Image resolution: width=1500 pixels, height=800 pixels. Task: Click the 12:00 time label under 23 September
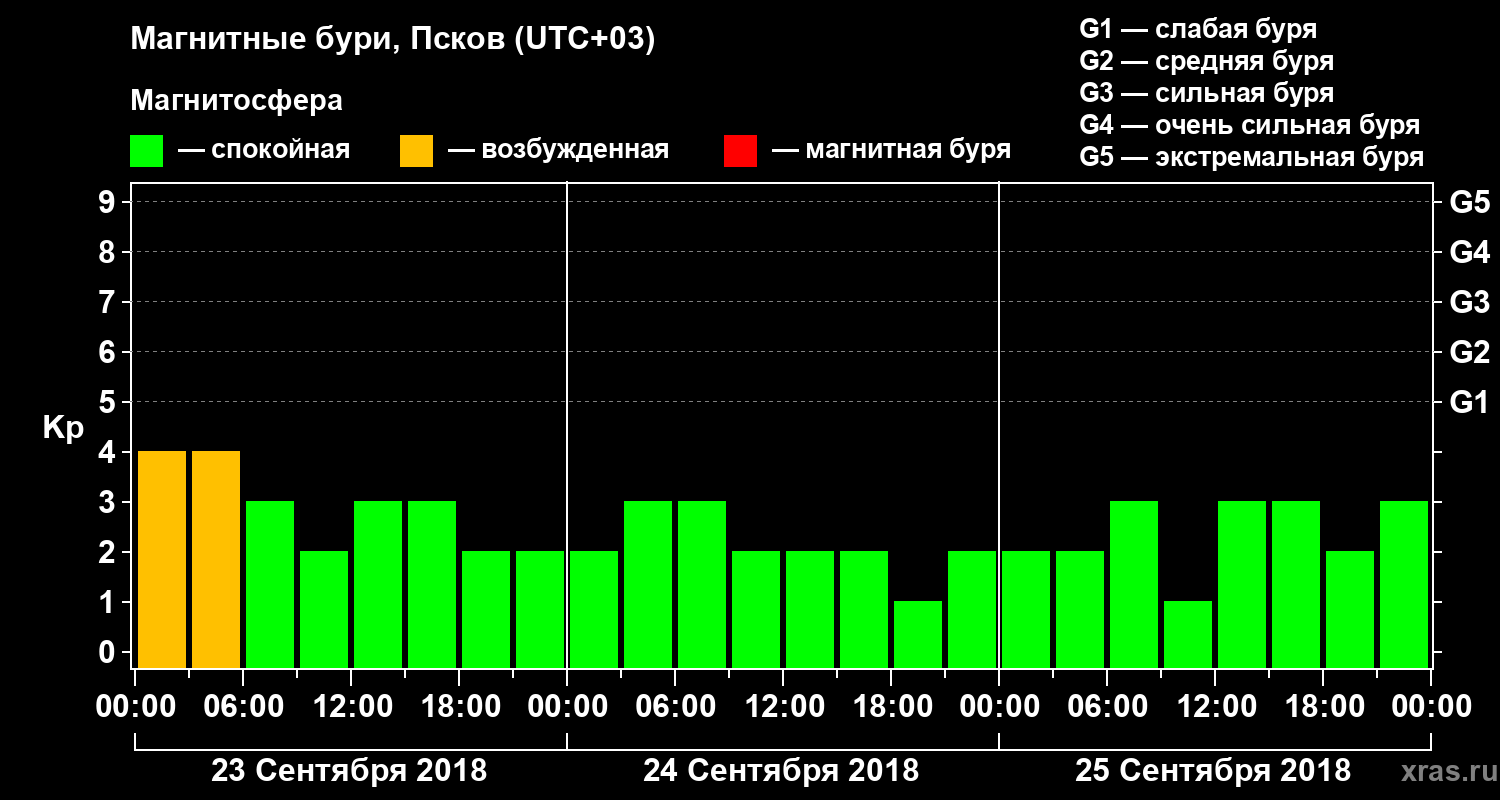[x=351, y=707]
